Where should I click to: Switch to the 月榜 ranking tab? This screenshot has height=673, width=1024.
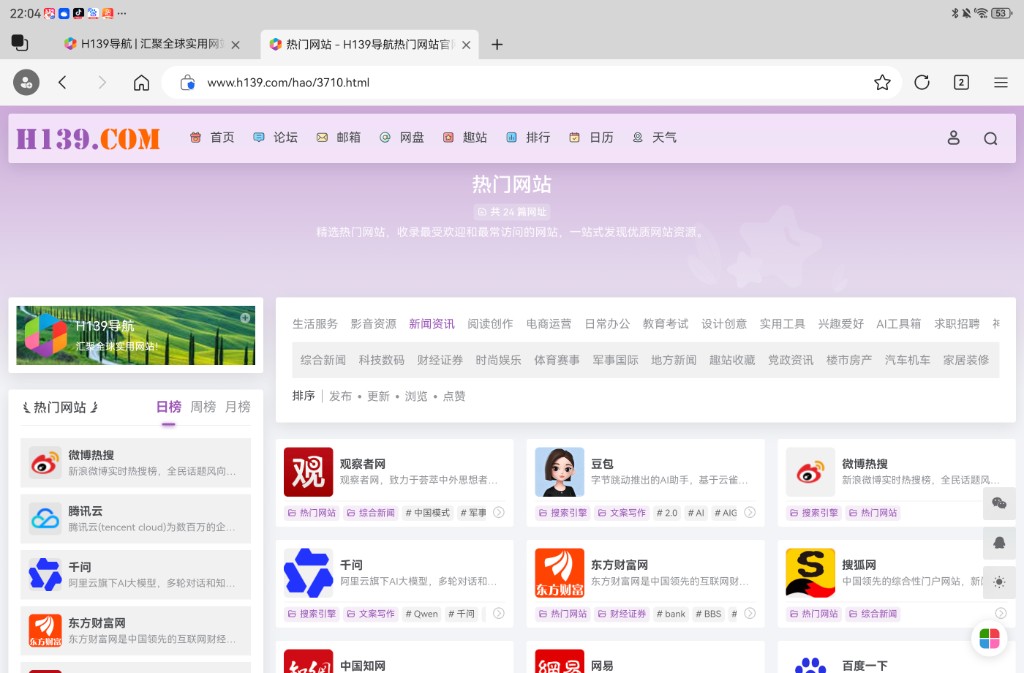point(238,407)
